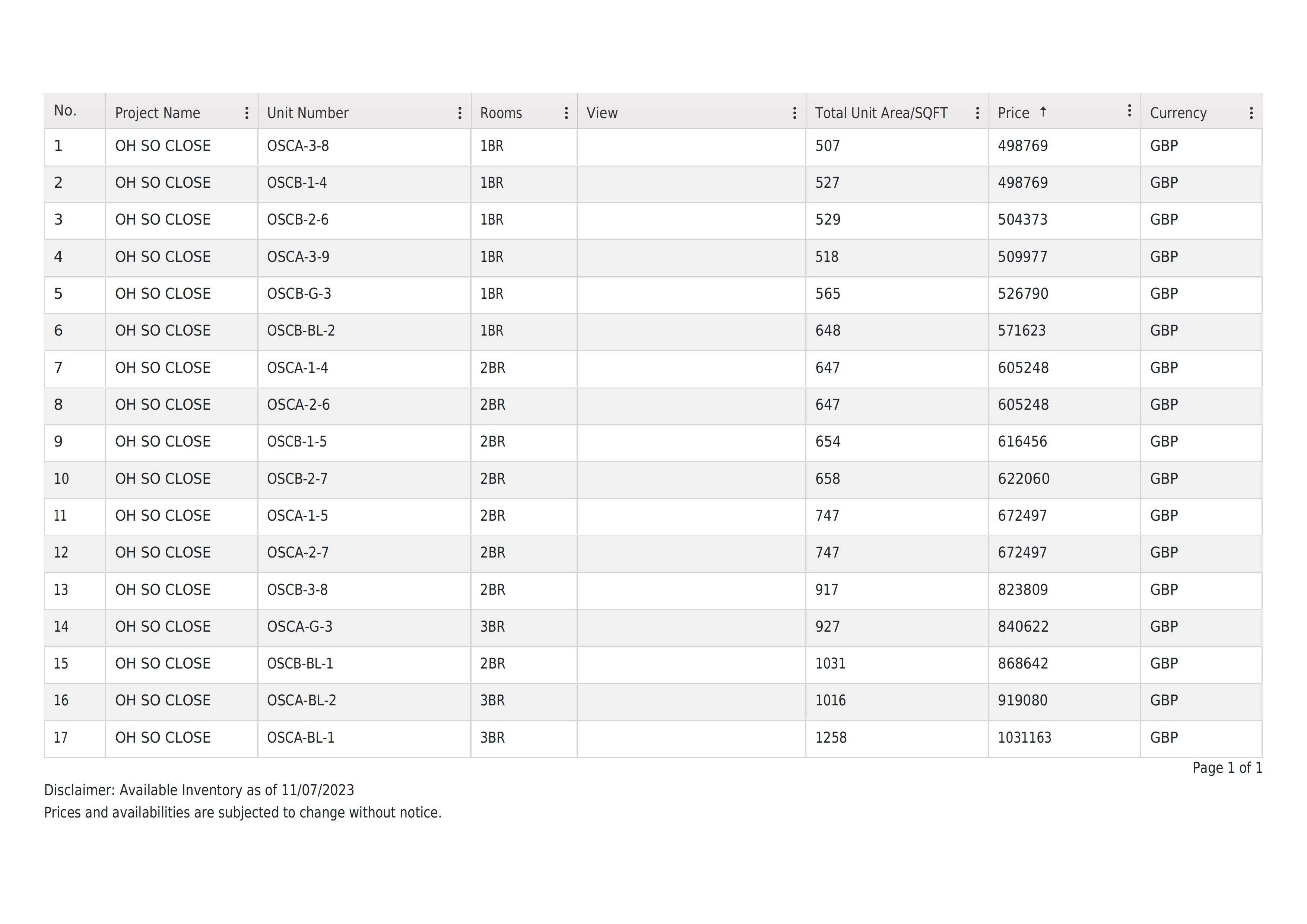The height and width of the screenshot is (924, 1307).
Task: Select unit number OSCB-G-3
Action: pos(299,294)
